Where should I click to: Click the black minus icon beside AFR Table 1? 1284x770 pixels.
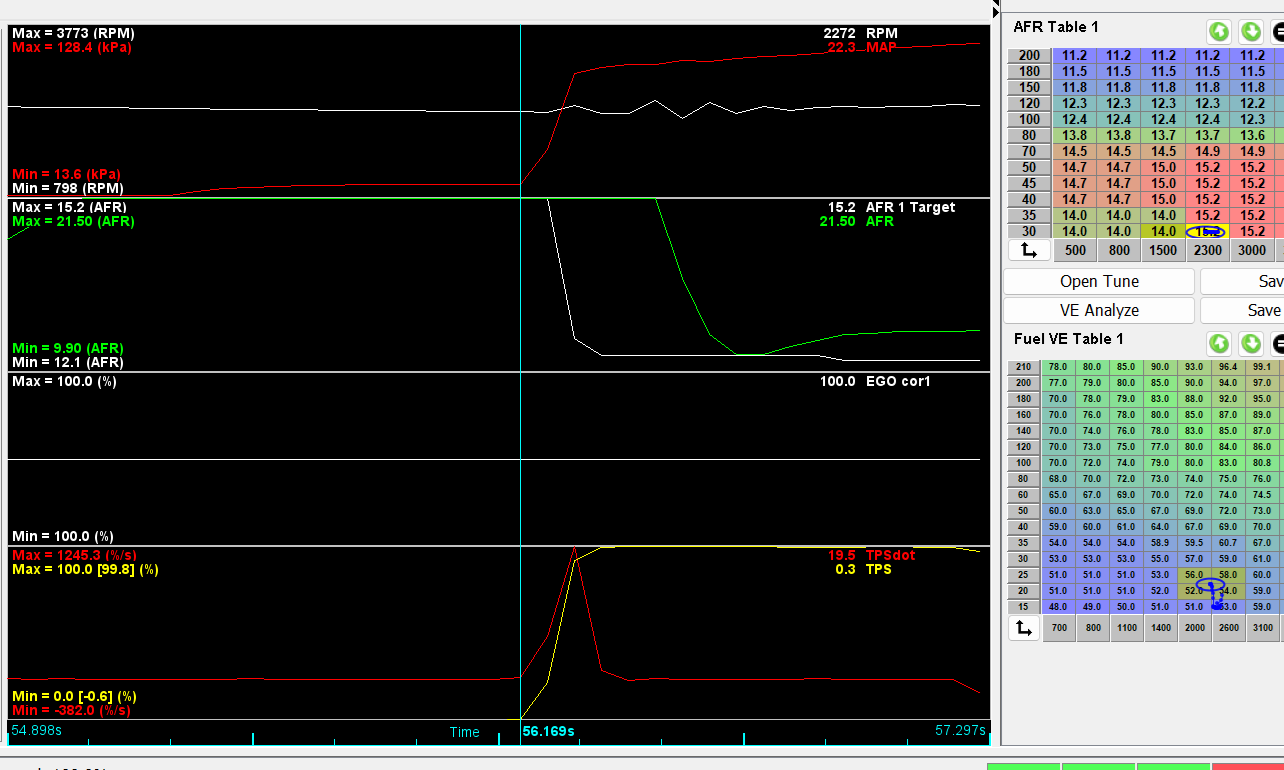click(x=1278, y=30)
